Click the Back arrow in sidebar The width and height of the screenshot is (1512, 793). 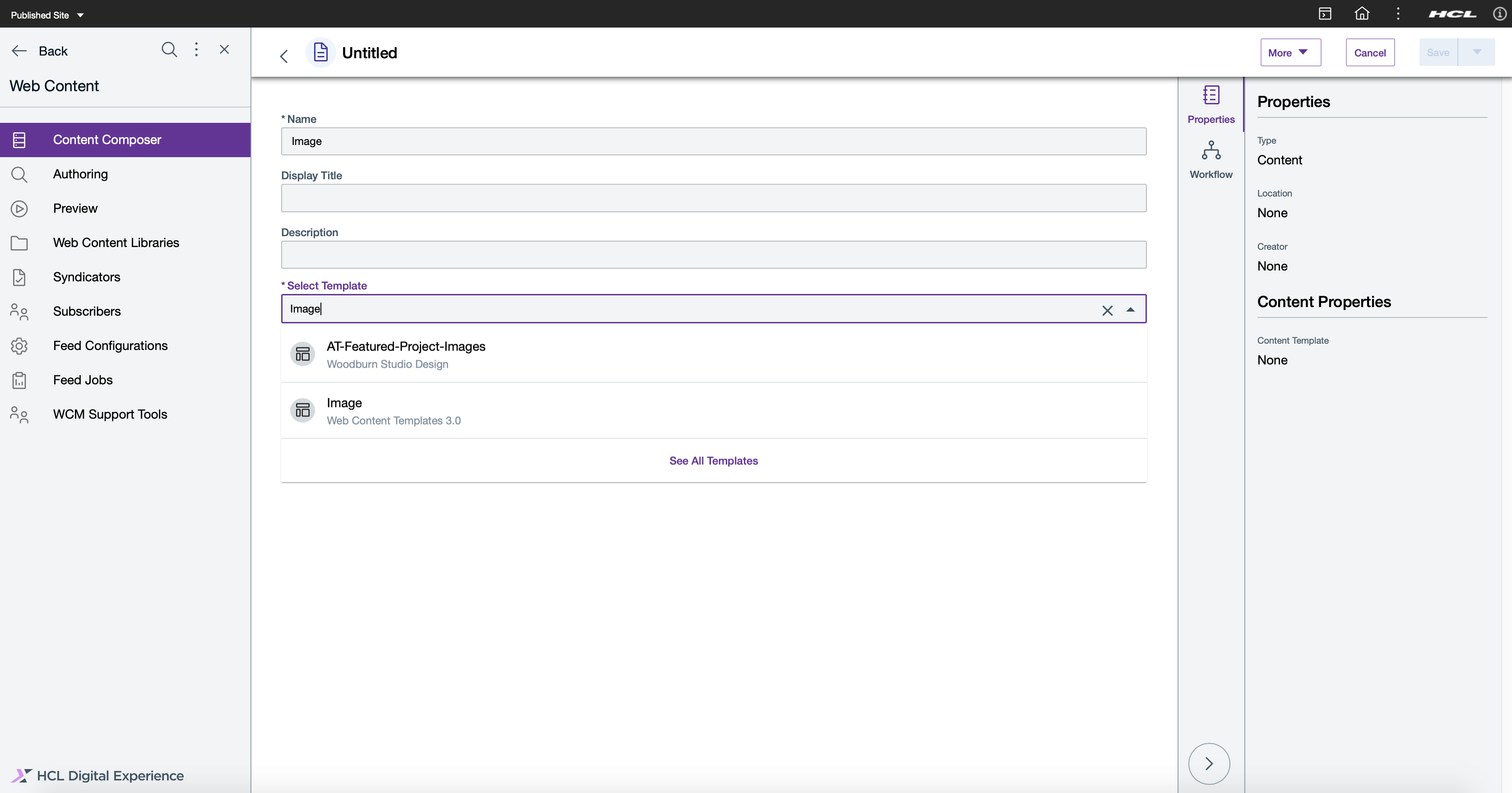tap(19, 51)
